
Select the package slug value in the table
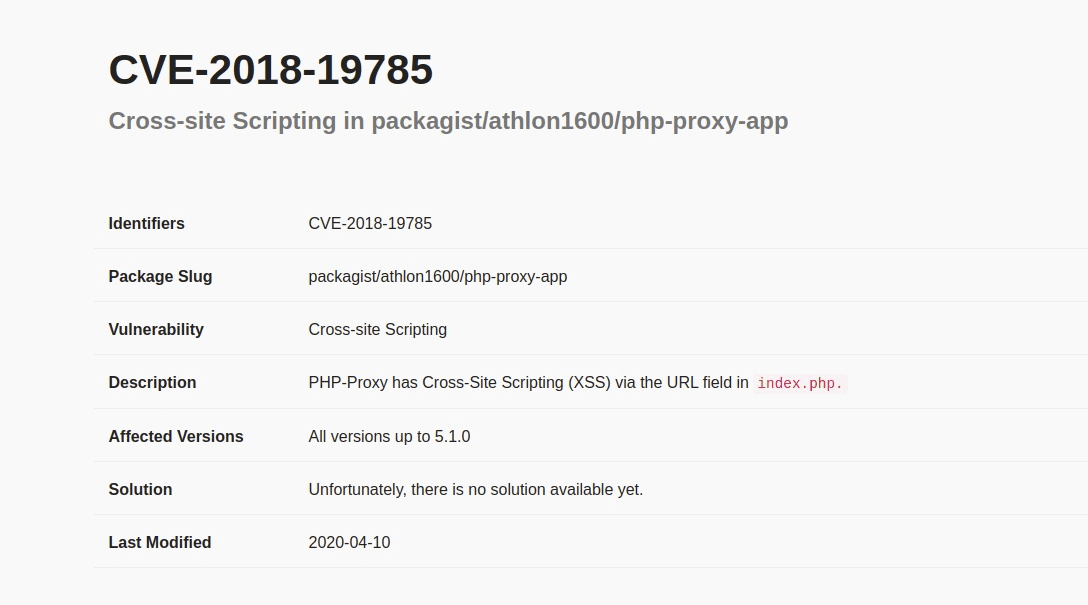click(x=437, y=276)
